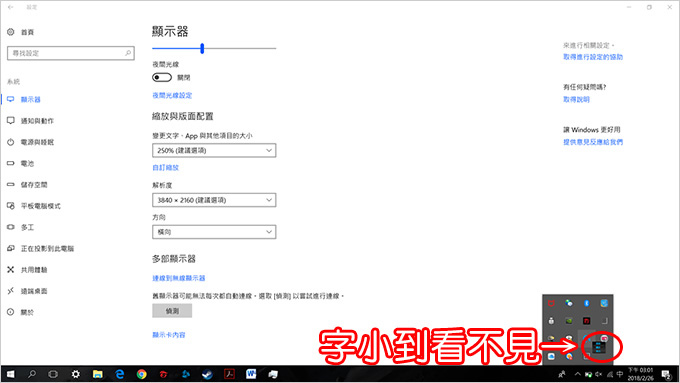Open the 首頁 home gear in Settings

(11, 32)
